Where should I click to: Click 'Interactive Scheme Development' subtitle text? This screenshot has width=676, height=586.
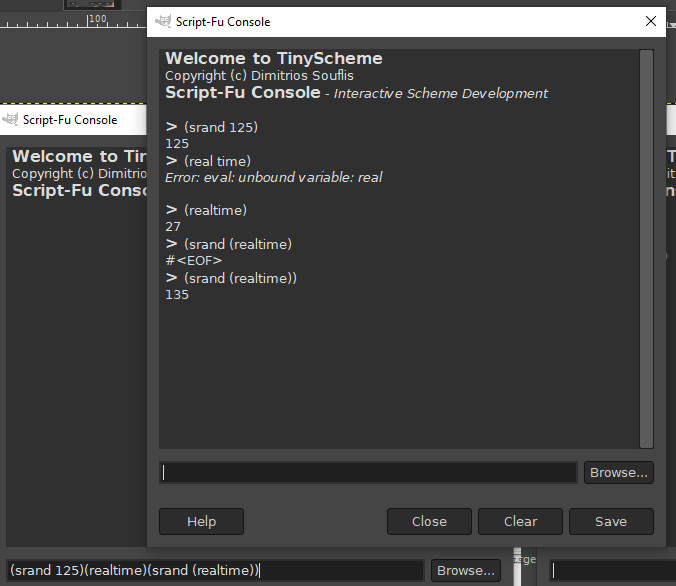[x=441, y=93]
